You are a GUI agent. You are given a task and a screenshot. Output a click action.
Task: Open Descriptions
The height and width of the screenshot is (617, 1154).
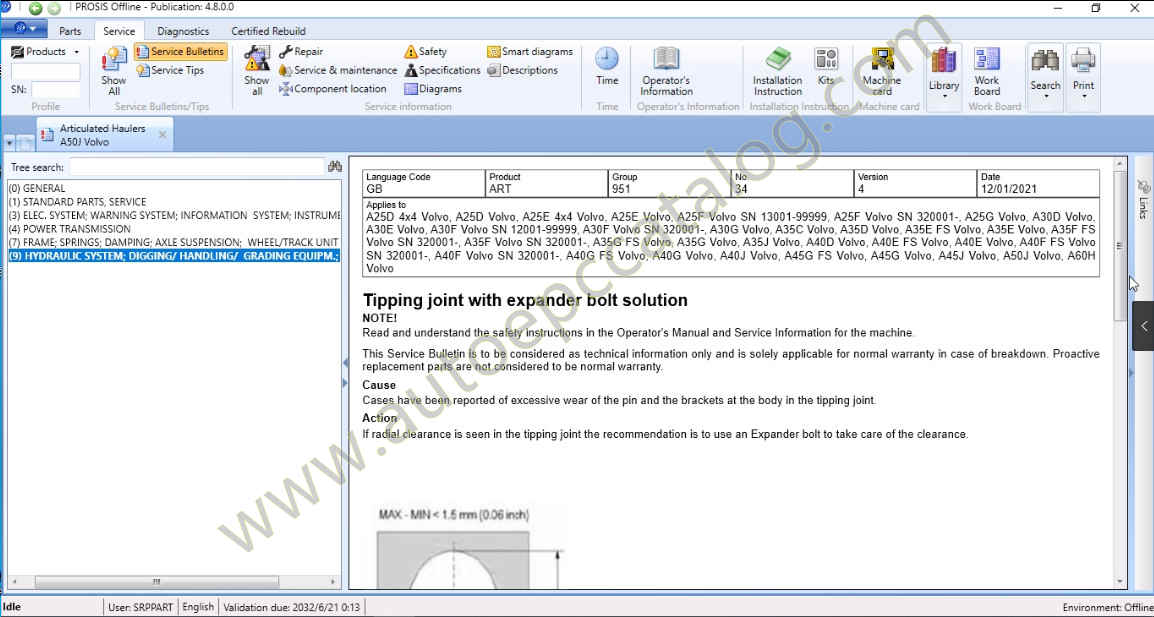point(523,70)
